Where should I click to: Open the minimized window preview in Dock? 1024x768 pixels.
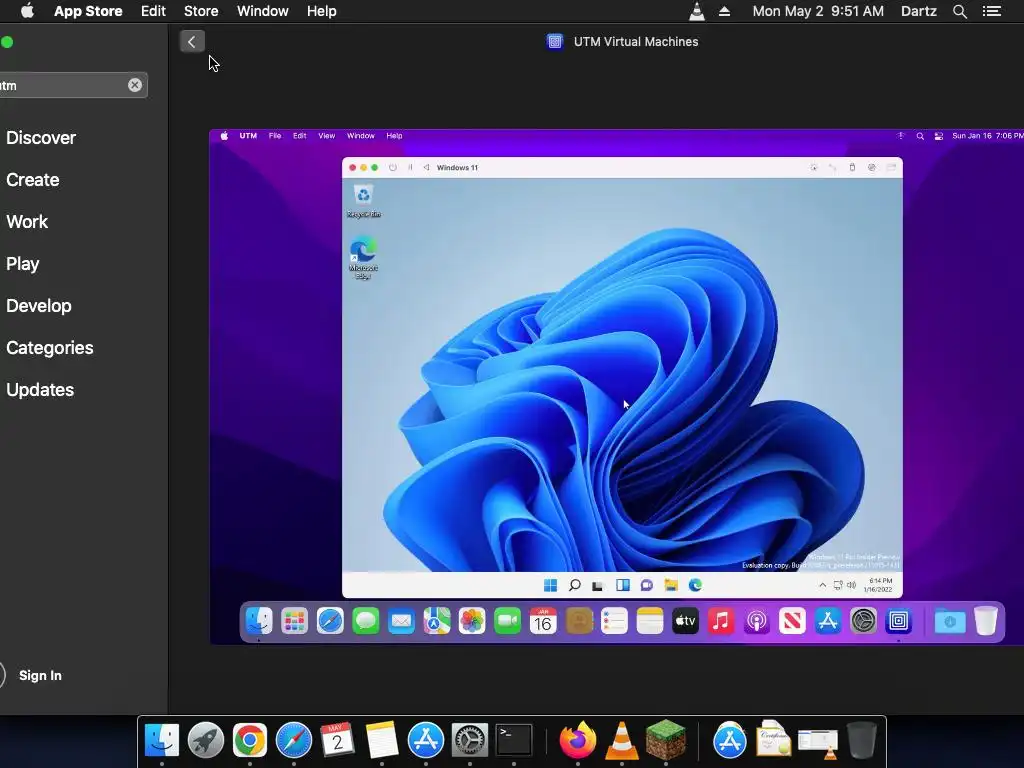[x=818, y=743]
